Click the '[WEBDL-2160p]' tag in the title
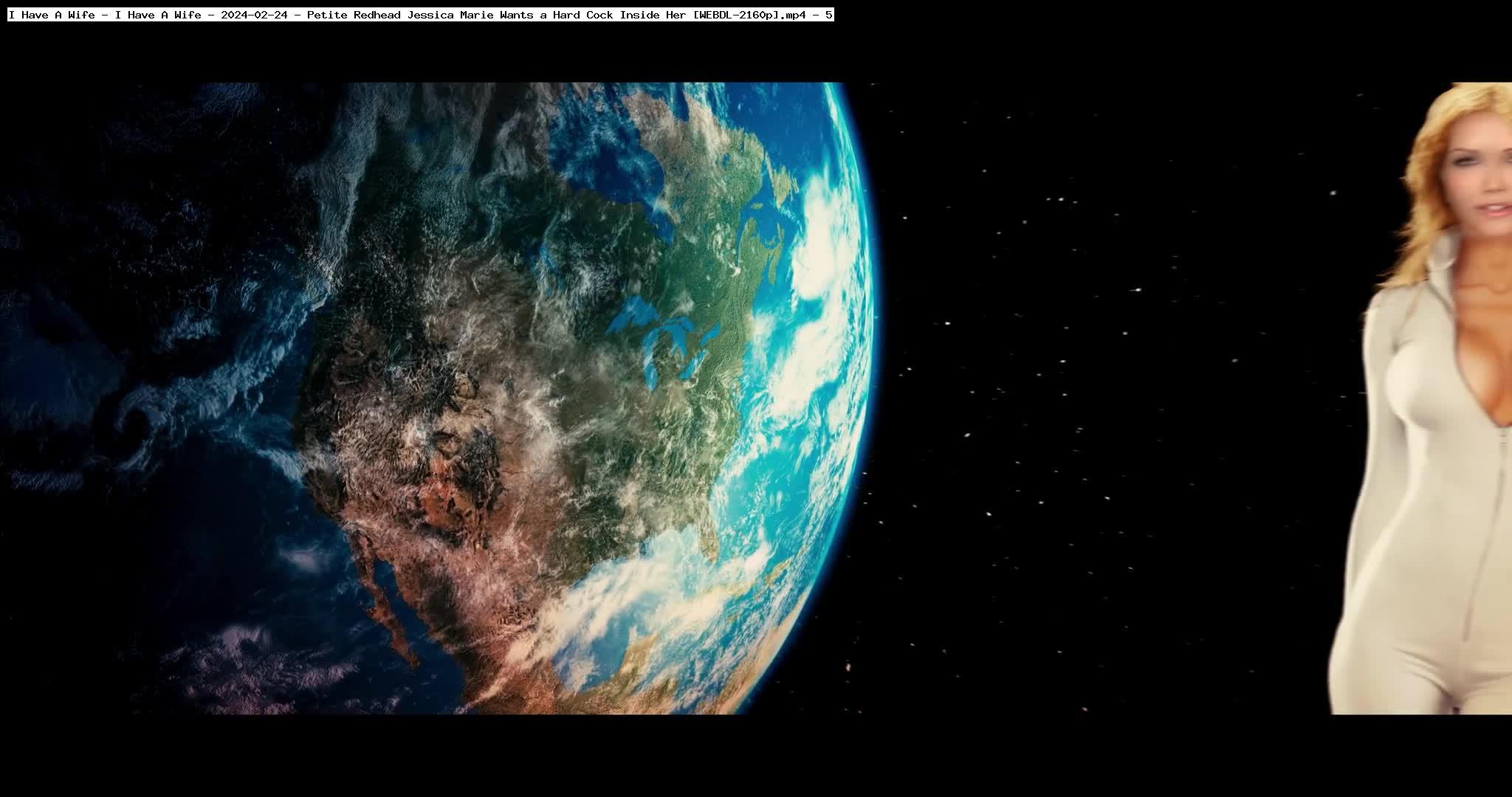This screenshot has height=797, width=1512. coord(736,15)
